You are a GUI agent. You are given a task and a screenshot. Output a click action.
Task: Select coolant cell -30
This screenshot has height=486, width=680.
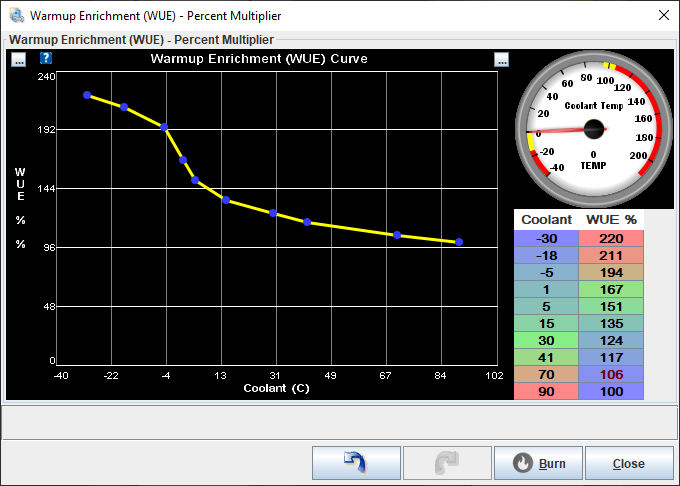tap(546, 238)
